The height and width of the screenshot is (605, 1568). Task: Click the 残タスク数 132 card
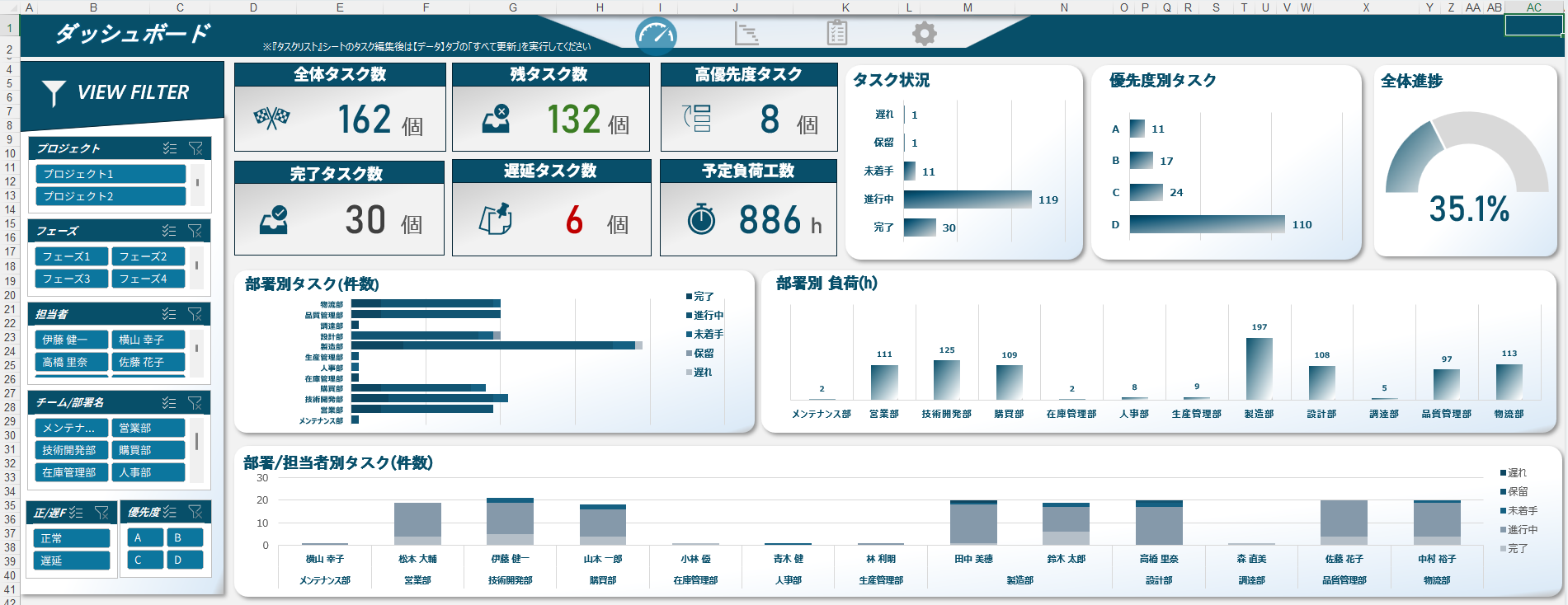click(550, 107)
